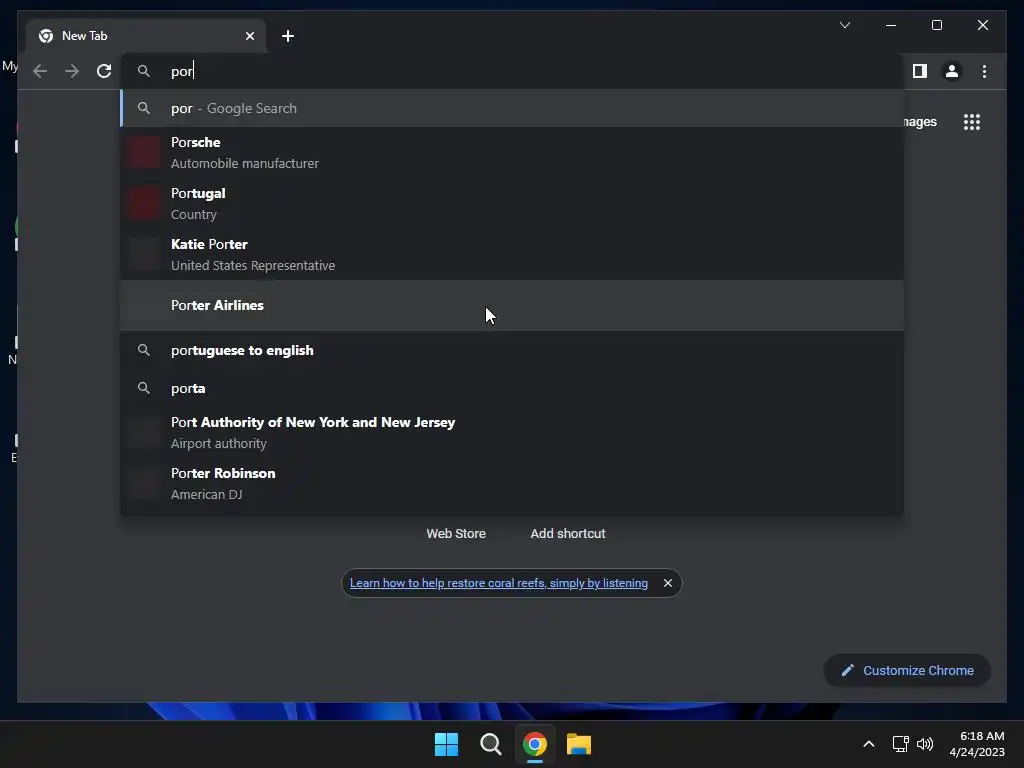1024x768 pixels.
Task: Click the Customize Chrome button
Action: click(x=907, y=671)
